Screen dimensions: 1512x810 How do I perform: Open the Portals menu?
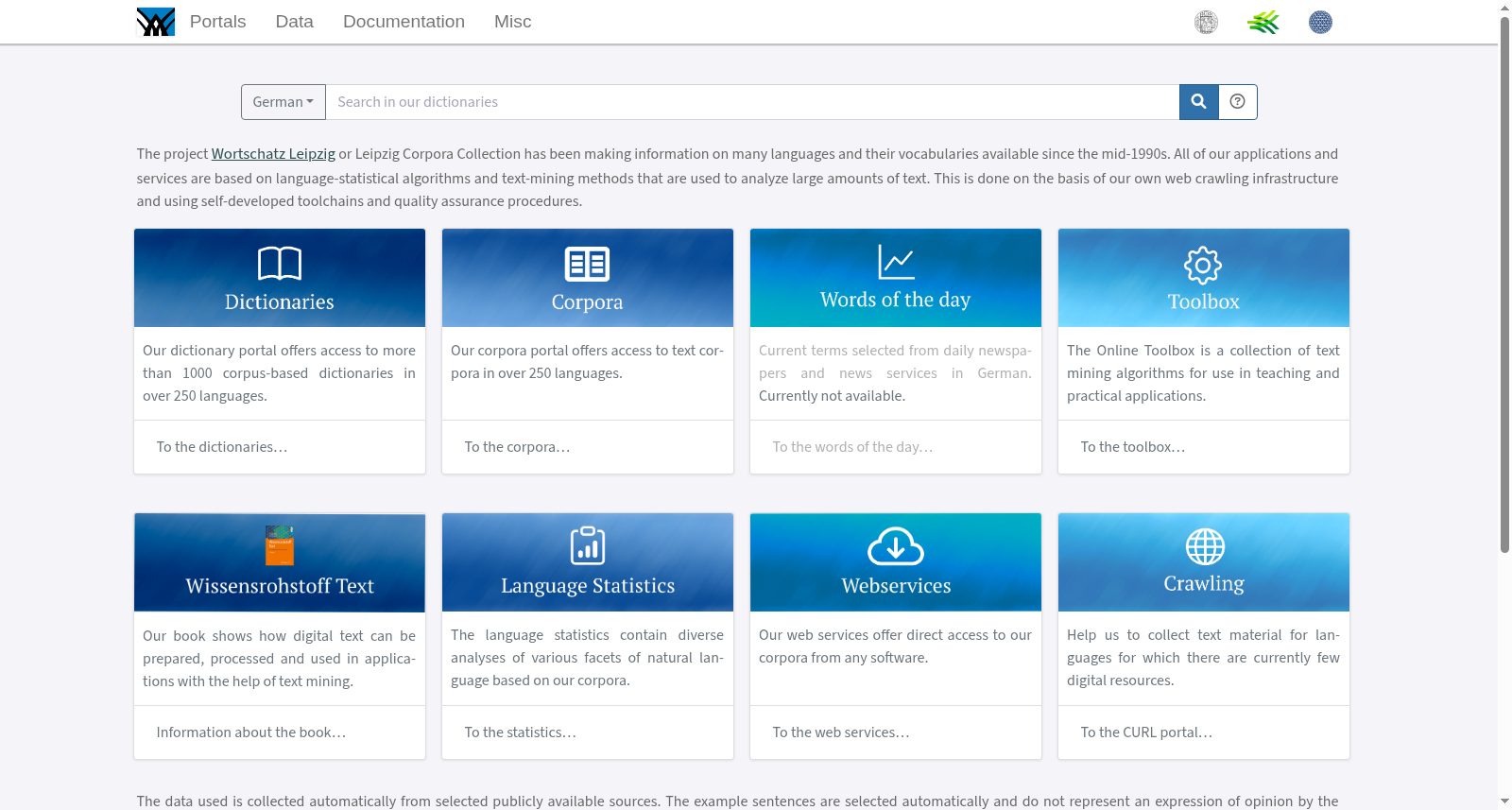point(217,22)
